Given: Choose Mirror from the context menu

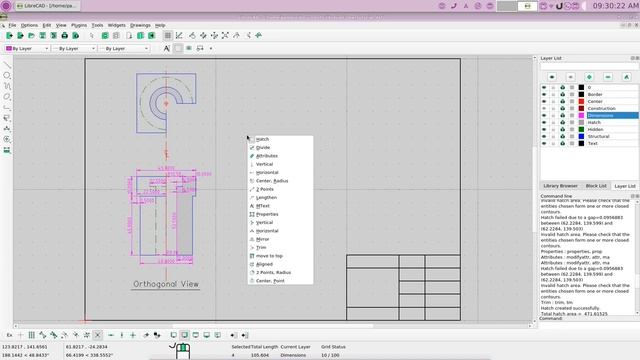Looking at the screenshot, I should click(x=280, y=239).
